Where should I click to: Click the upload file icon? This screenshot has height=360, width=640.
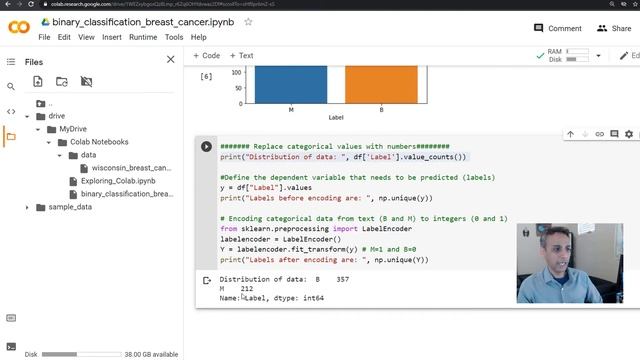pyautogui.click(x=38, y=81)
